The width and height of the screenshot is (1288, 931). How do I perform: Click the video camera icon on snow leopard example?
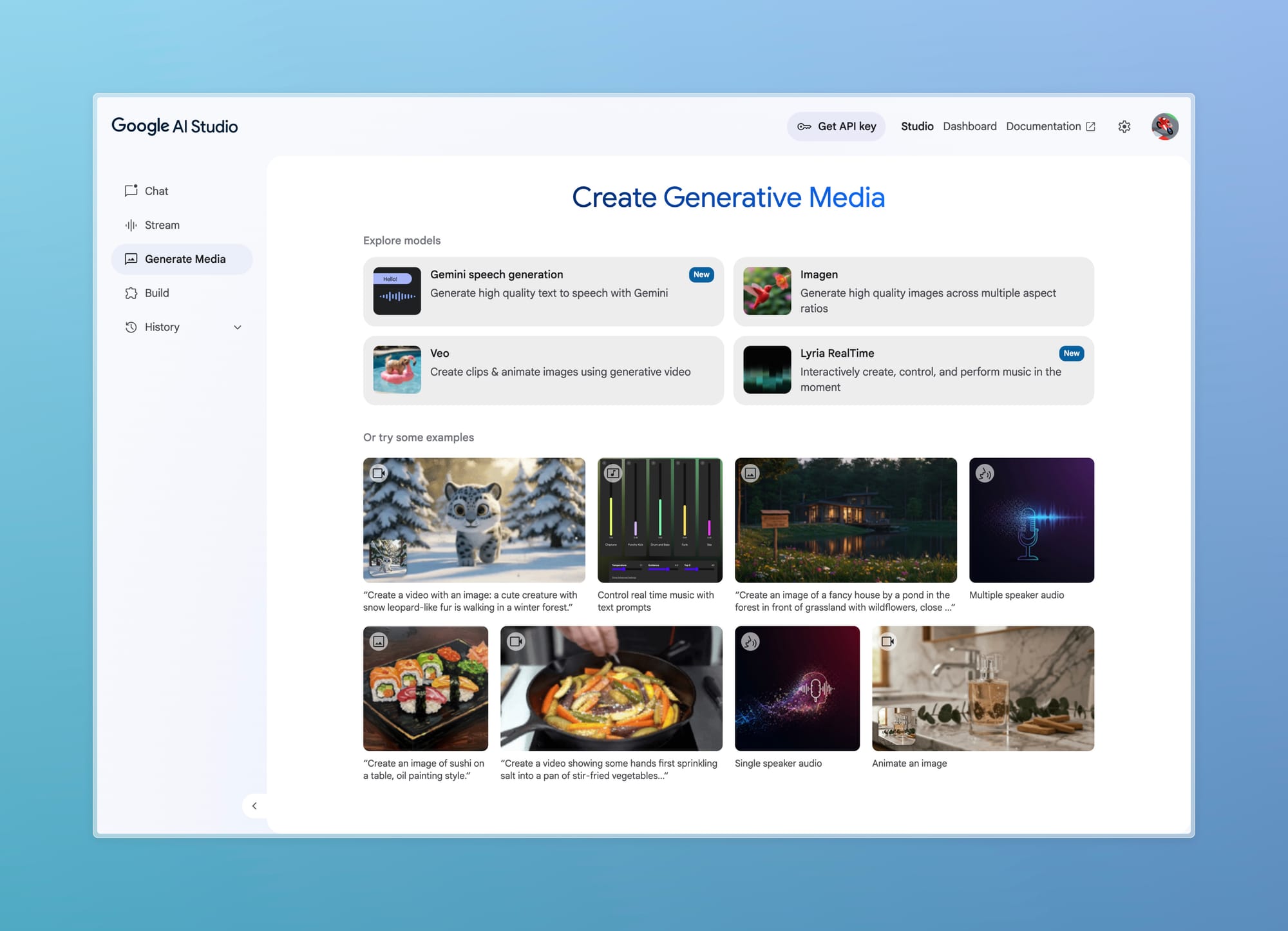pos(378,473)
